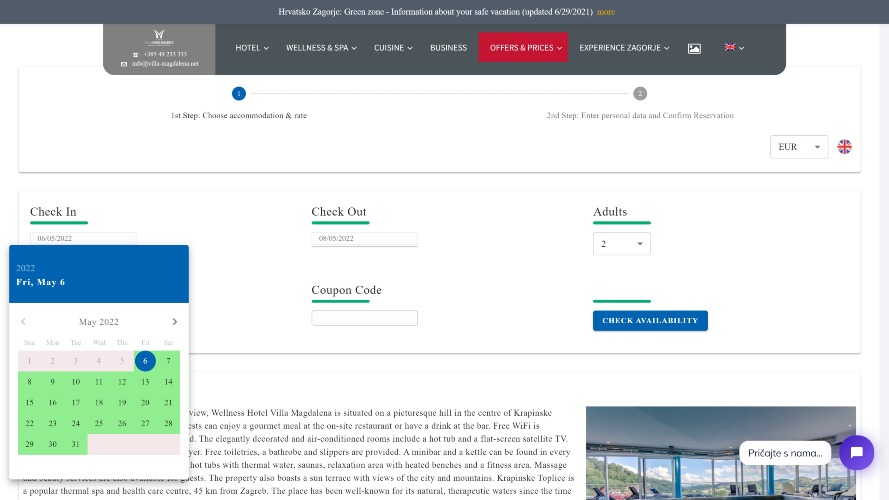Open the photo gallery icon in navbar

[694, 49]
